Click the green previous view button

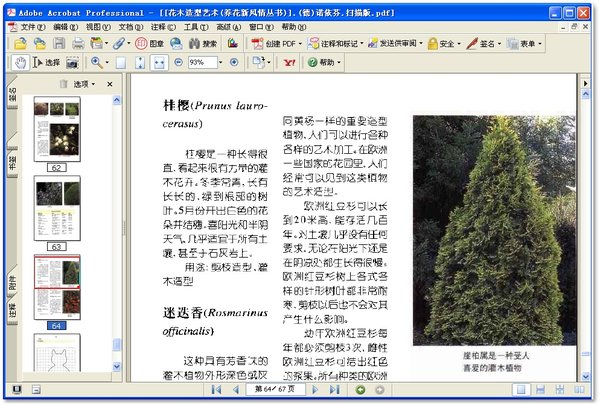click(360, 389)
